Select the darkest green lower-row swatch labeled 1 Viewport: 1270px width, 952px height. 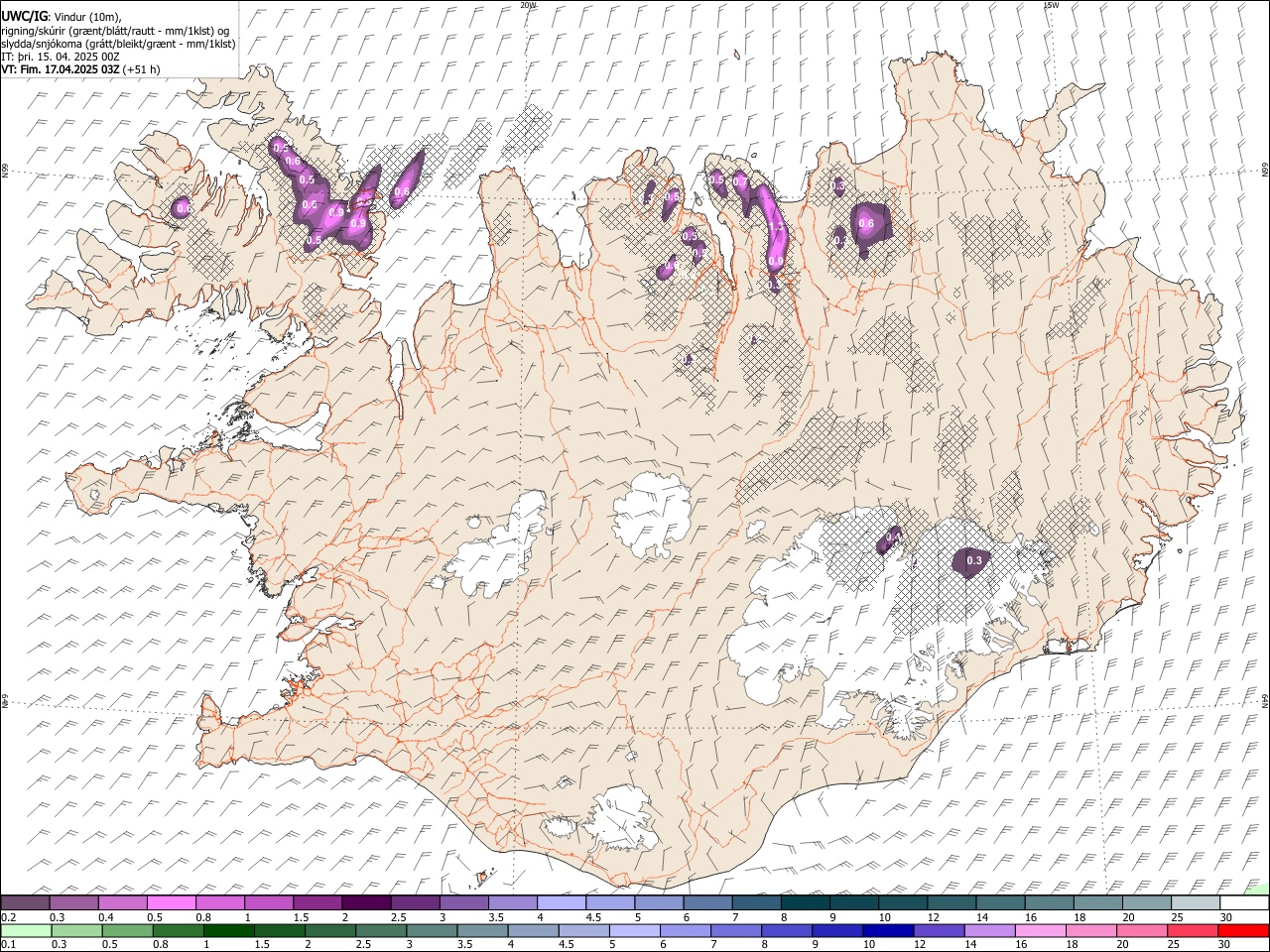[x=228, y=930]
